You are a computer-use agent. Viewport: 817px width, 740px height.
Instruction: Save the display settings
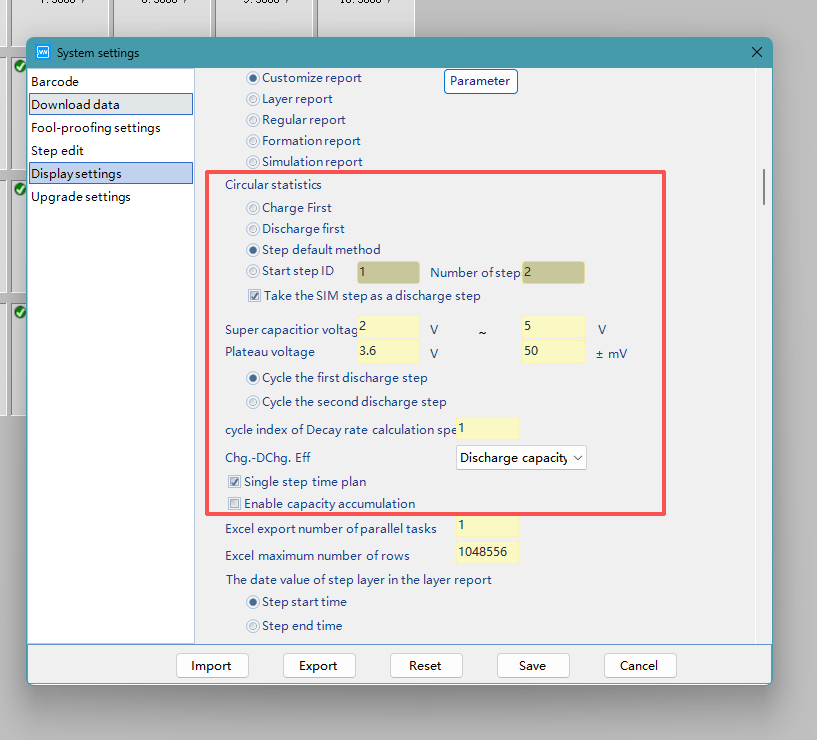533,665
